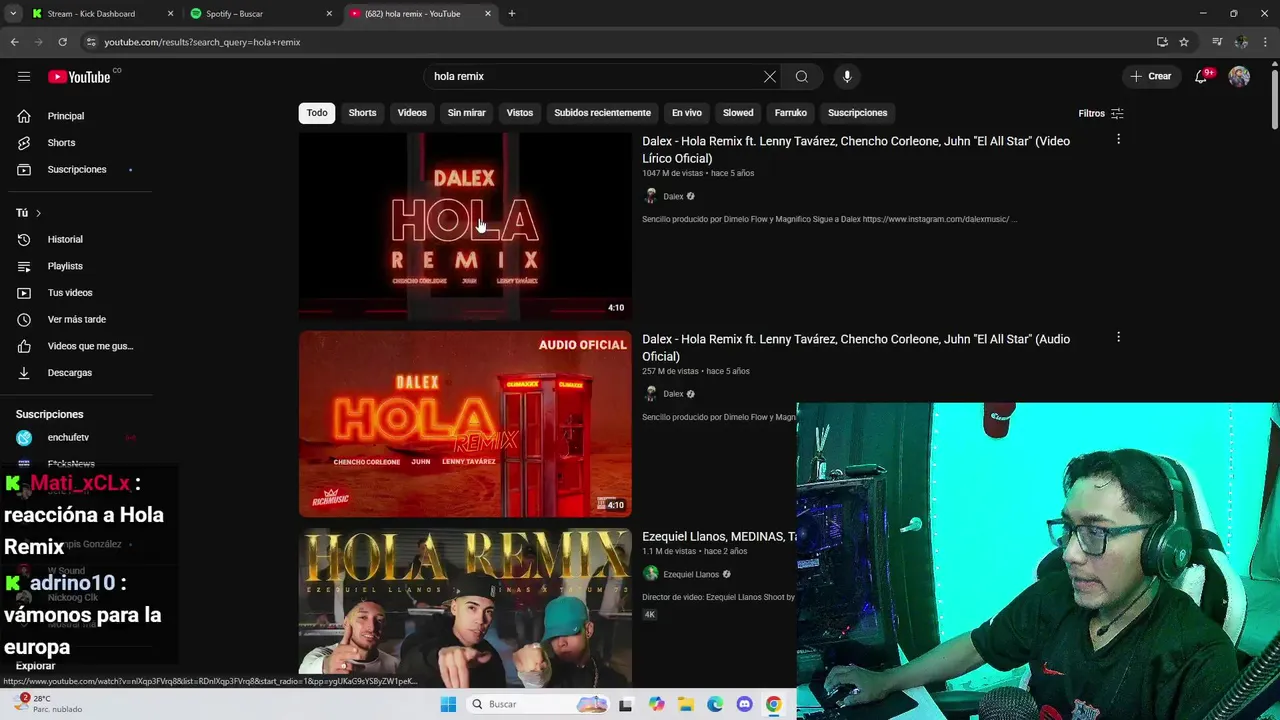
Task: Select the Suscripciones filter chip
Action: pyautogui.click(x=857, y=113)
